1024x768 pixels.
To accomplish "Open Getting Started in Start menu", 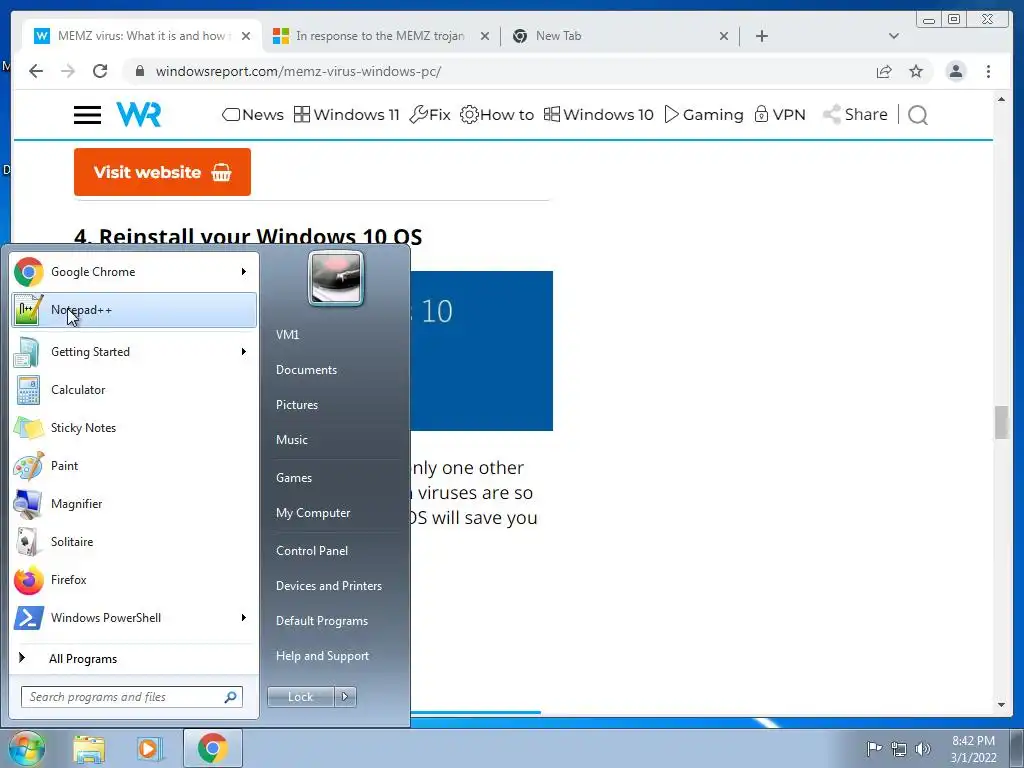I will (134, 351).
